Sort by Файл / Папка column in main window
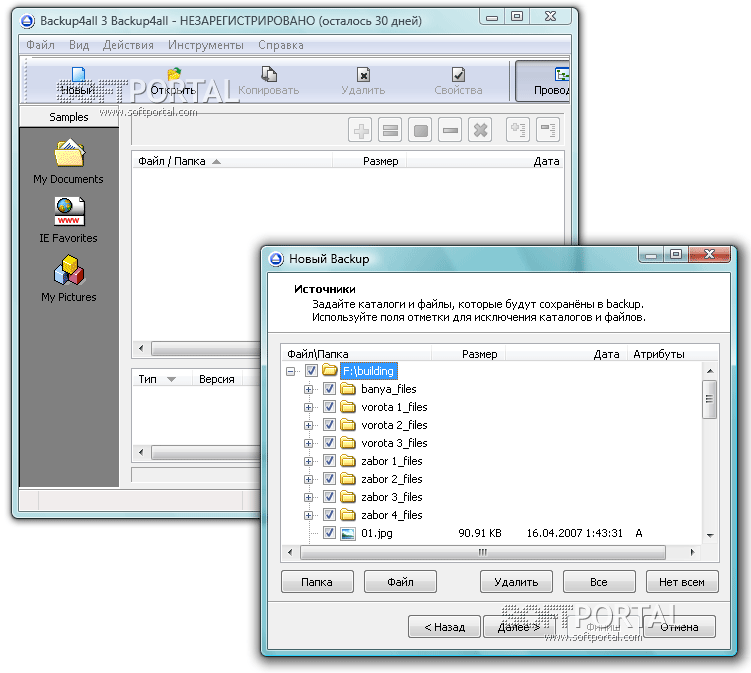 click(232, 161)
